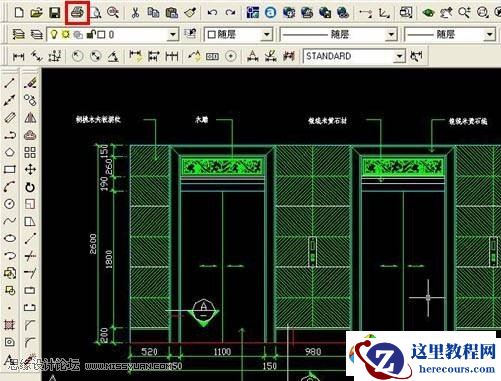Toggle layer 0 on/off light bulb
The image size is (501, 381).
(x=54, y=34)
